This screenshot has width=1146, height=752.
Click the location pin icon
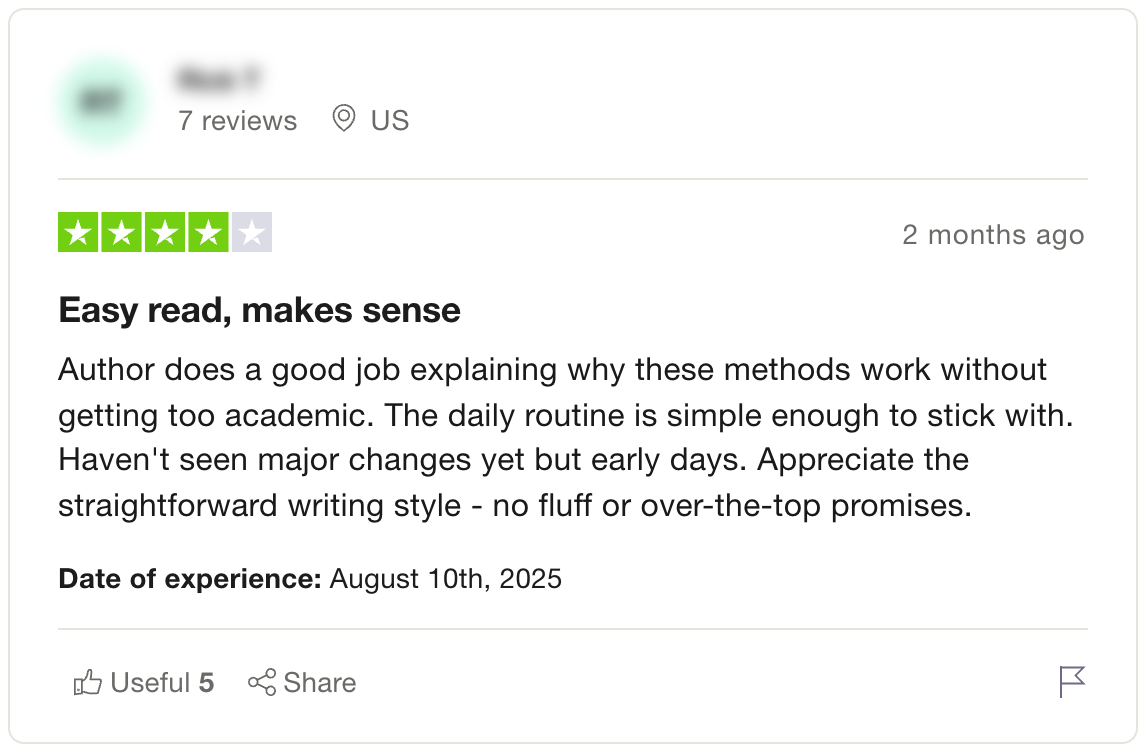344,120
